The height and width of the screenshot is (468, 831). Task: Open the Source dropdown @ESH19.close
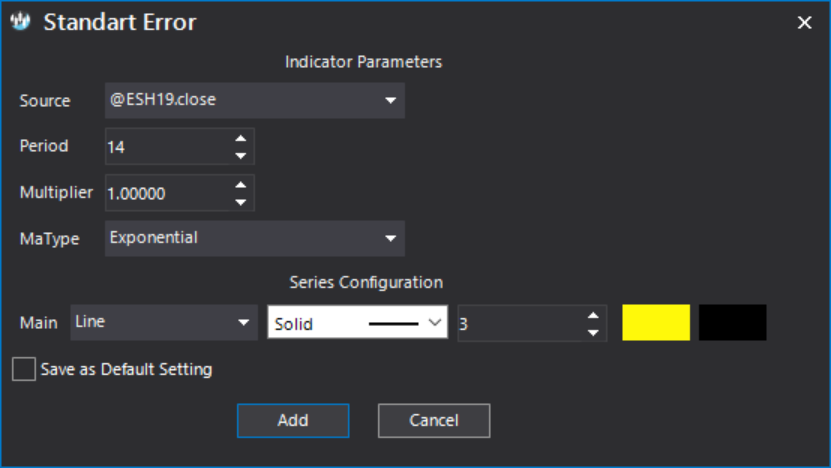pos(255,100)
